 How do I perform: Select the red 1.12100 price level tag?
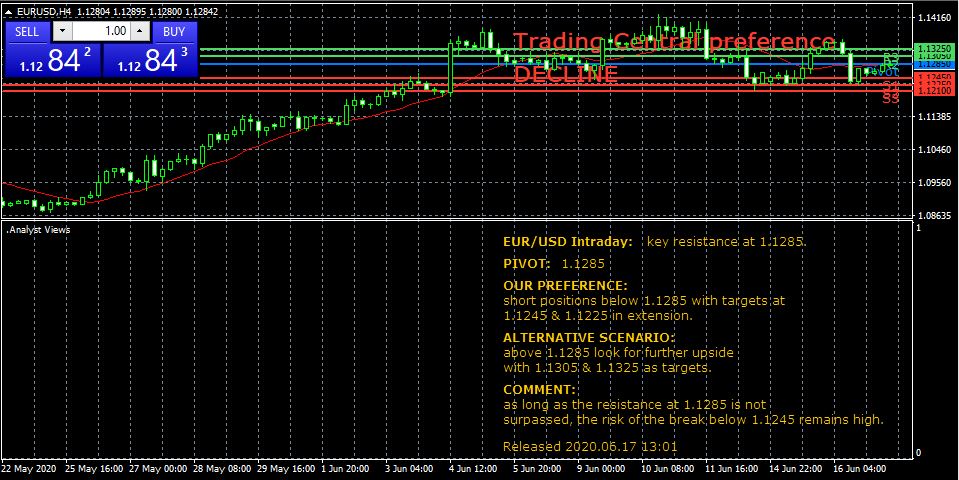point(937,91)
